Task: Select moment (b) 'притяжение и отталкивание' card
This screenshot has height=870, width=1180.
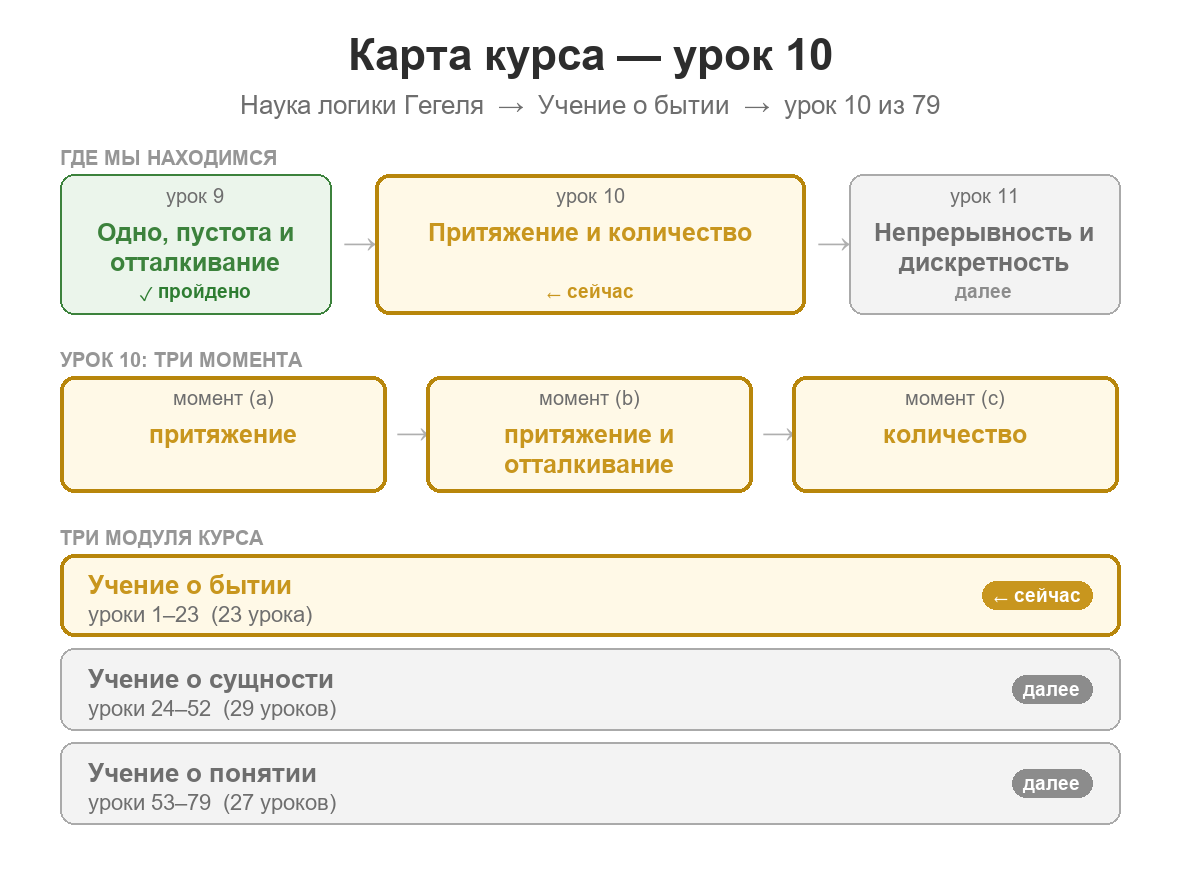Action: pos(589,435)
